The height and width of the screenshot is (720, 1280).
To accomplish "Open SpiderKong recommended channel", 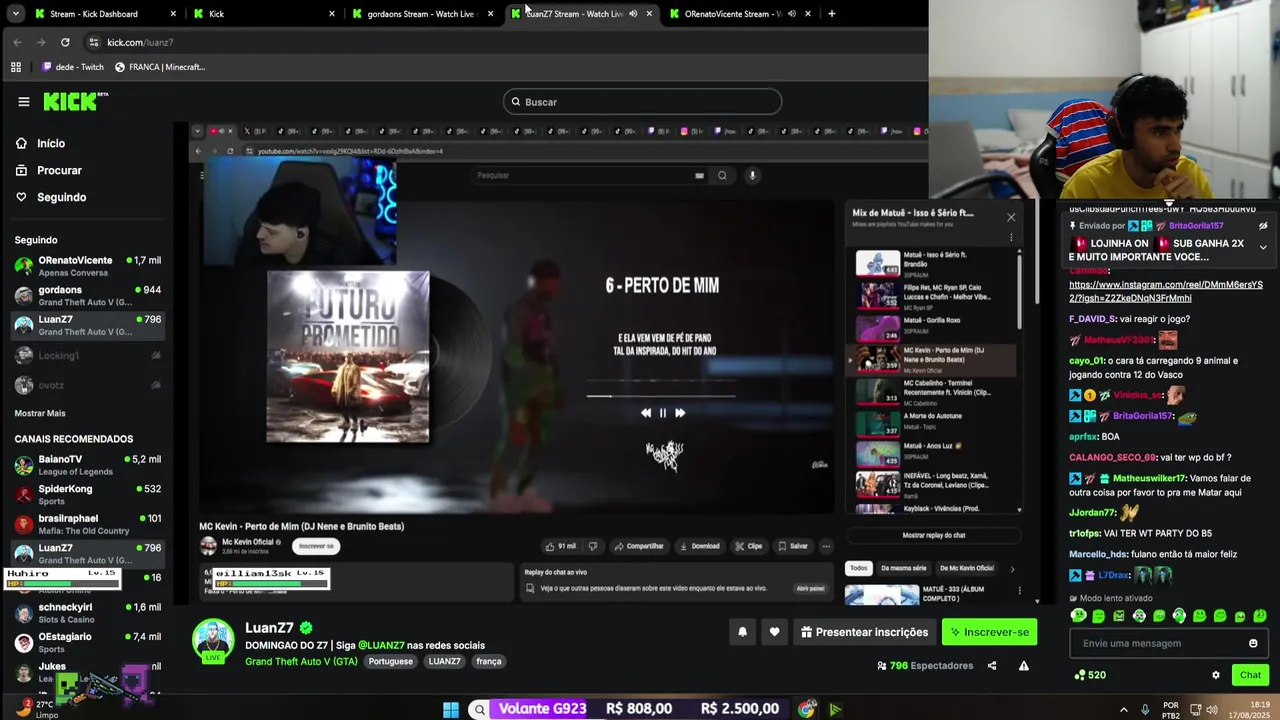I will pos(87,494).
